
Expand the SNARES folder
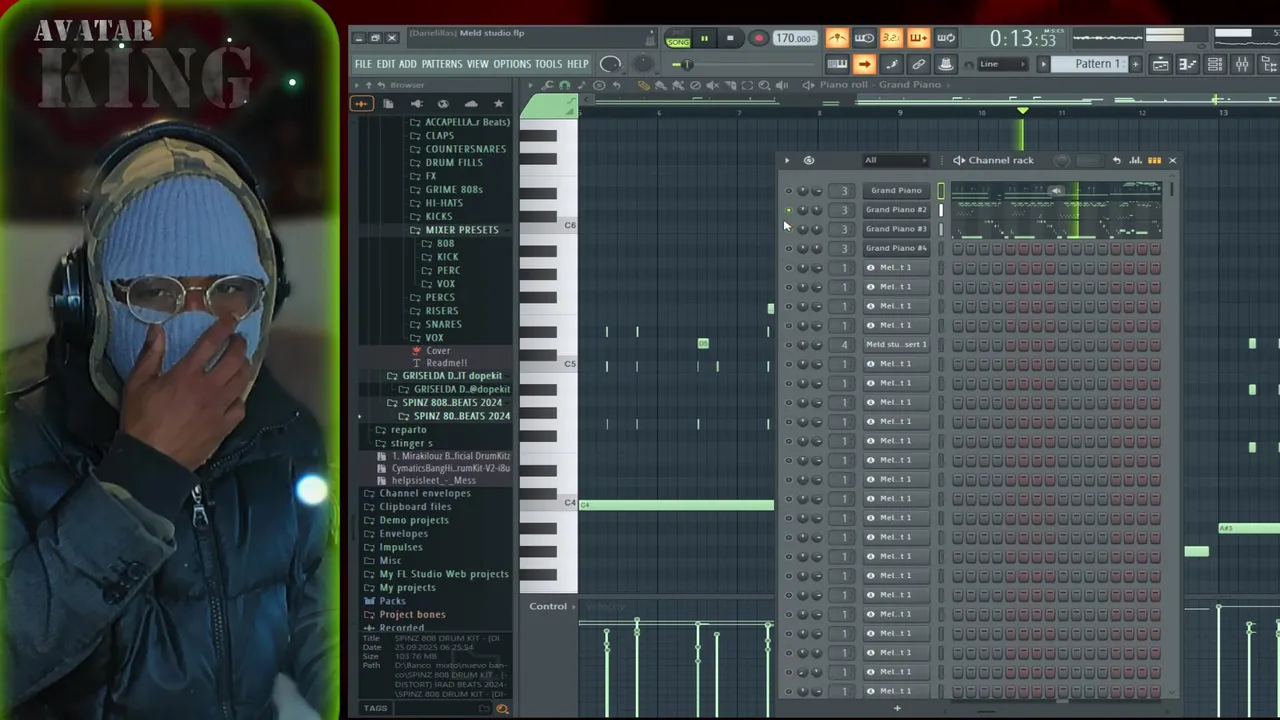(443, 324)
